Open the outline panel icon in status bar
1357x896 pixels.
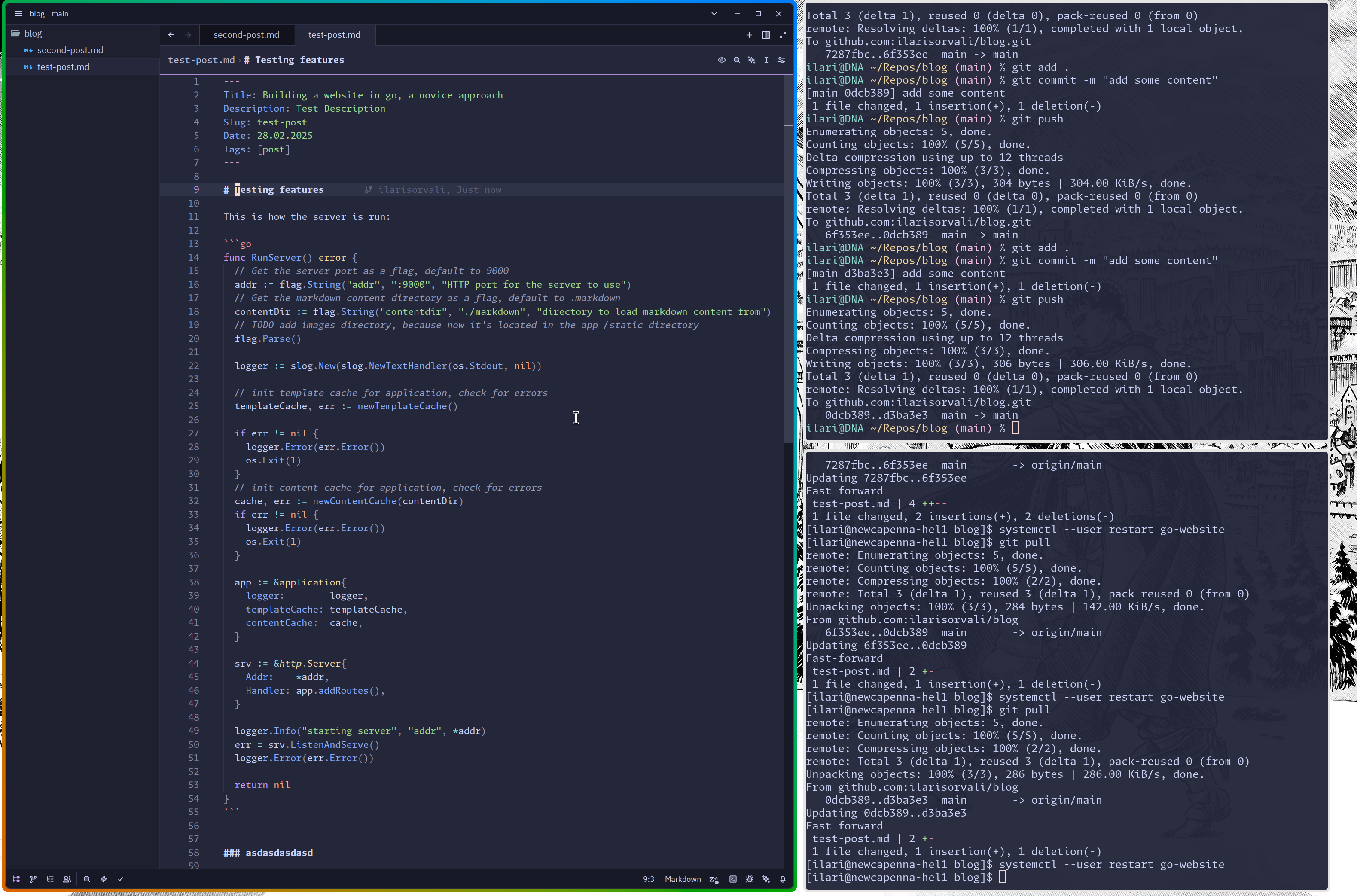tap(50, 879)
